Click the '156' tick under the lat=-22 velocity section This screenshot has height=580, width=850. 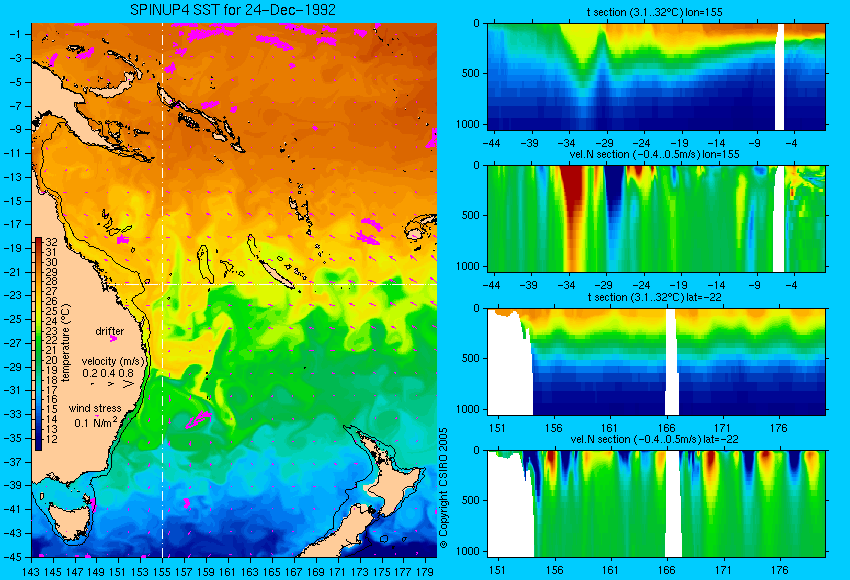tap(553, 570)
